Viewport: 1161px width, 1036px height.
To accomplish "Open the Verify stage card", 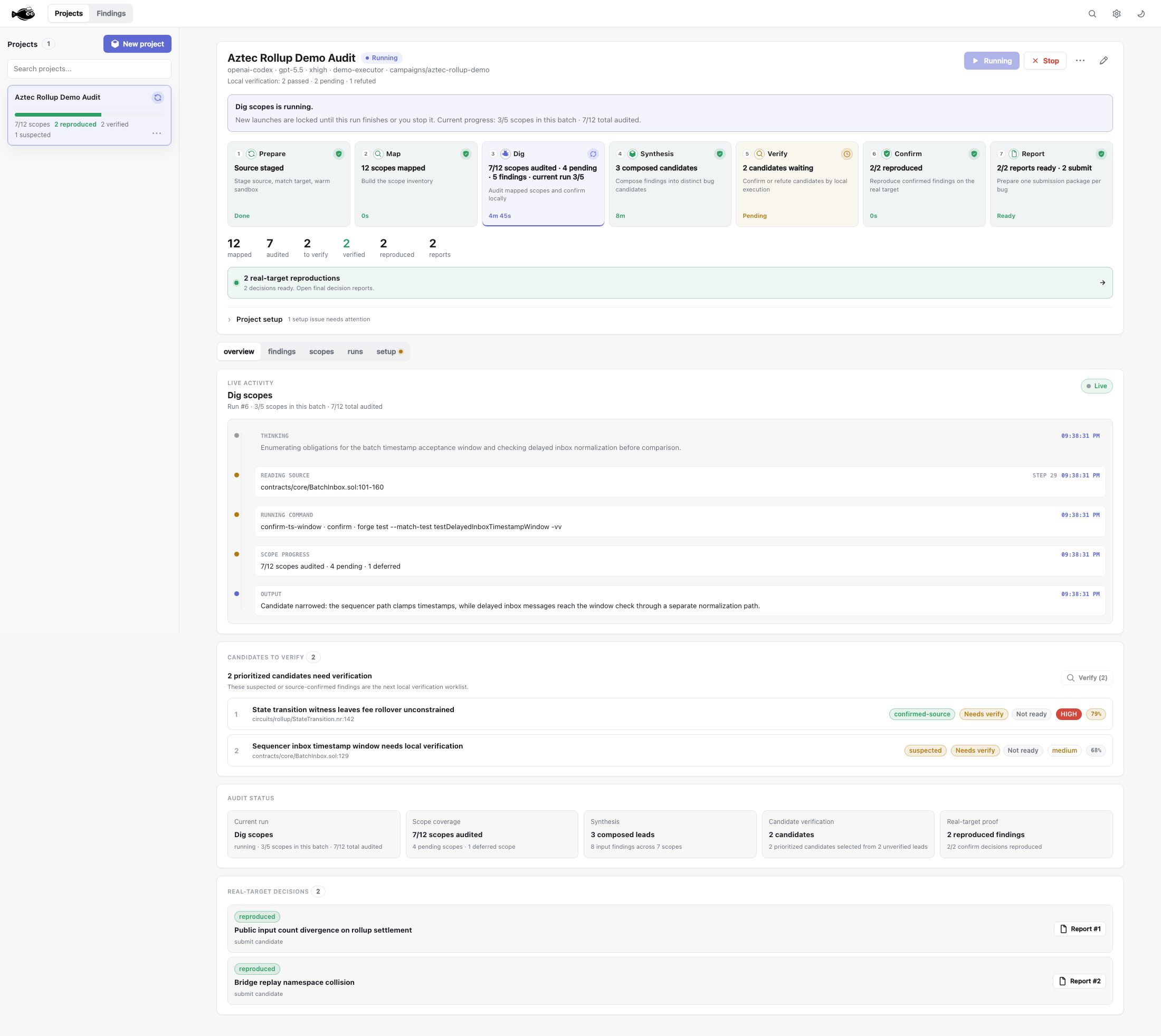I will click(x=797, y=184).
